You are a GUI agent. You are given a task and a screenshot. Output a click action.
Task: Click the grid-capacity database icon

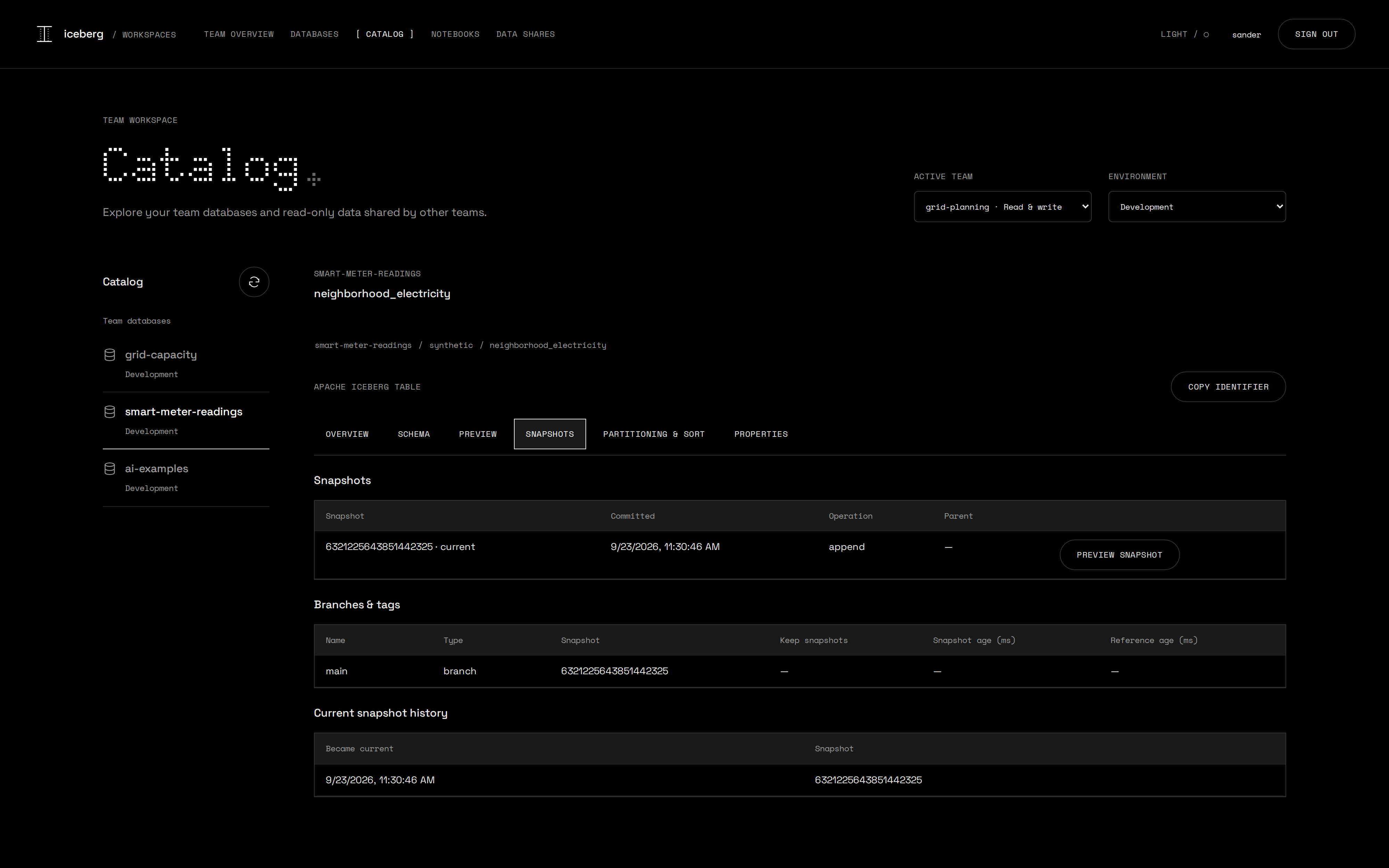(110, 355)
